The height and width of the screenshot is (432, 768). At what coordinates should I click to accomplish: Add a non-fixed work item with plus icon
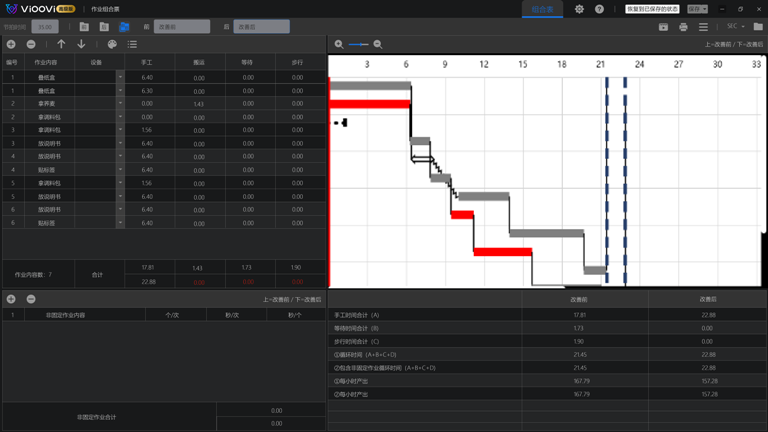click(11, 299)
